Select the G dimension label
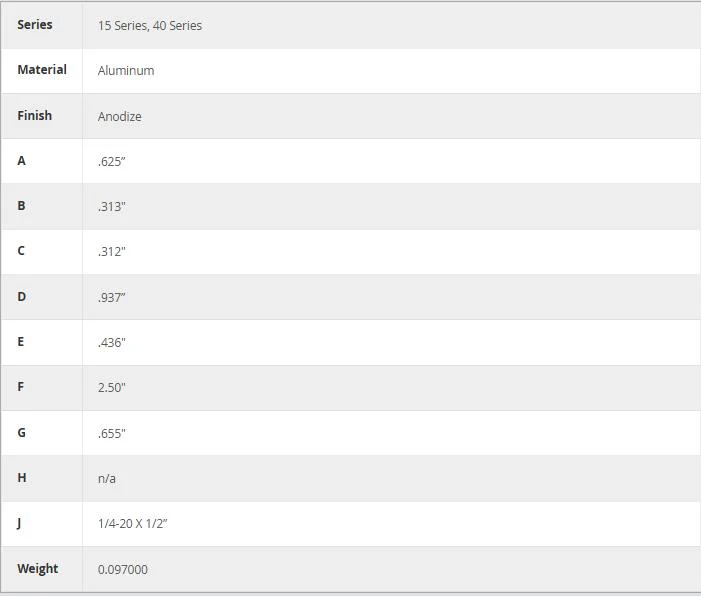 click(x=21, y=432)
